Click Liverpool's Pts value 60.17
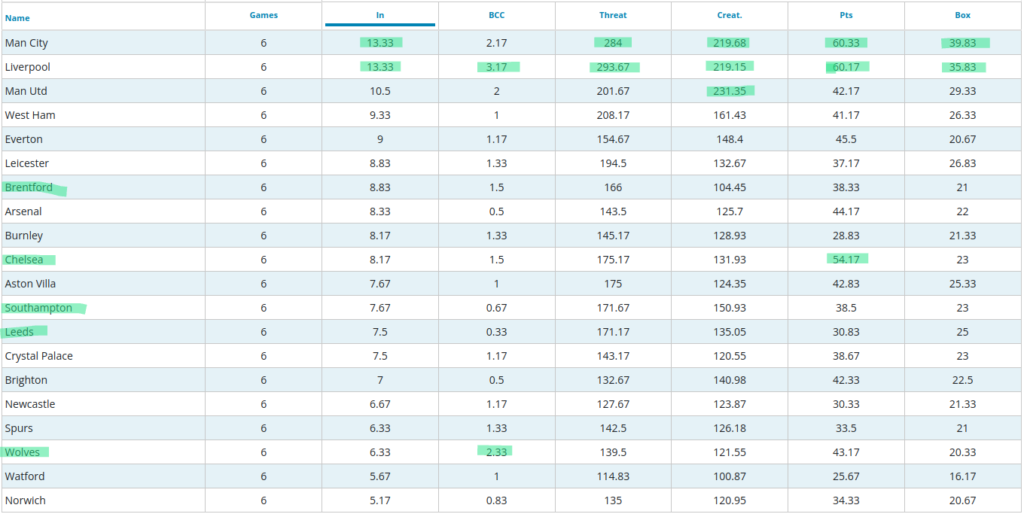The width and height of the screenshot is (1024, 514). [x=846, y=67]
